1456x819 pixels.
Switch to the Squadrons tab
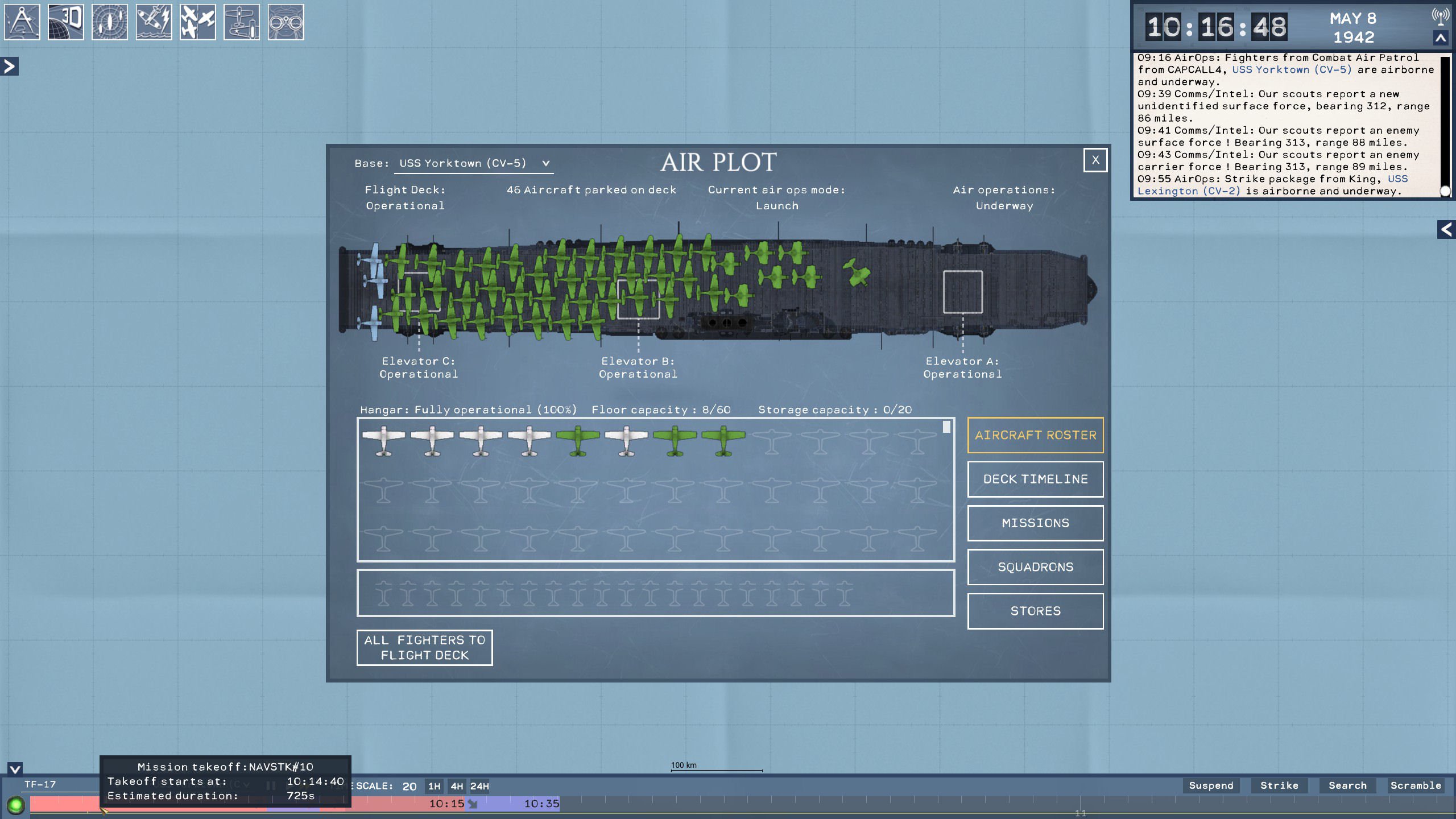click(1035, 567)
